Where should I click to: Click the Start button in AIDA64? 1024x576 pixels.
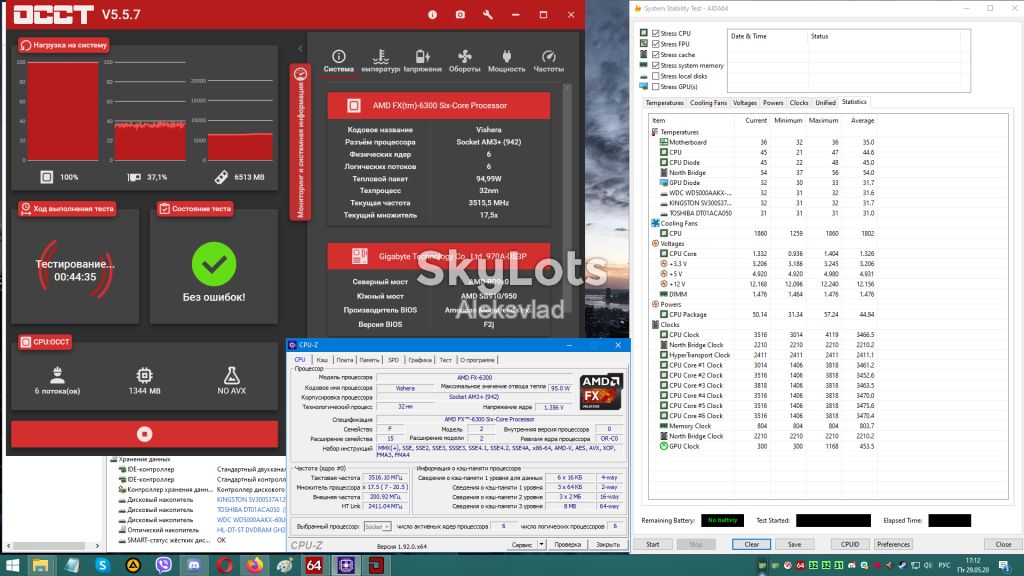point(652,544)
